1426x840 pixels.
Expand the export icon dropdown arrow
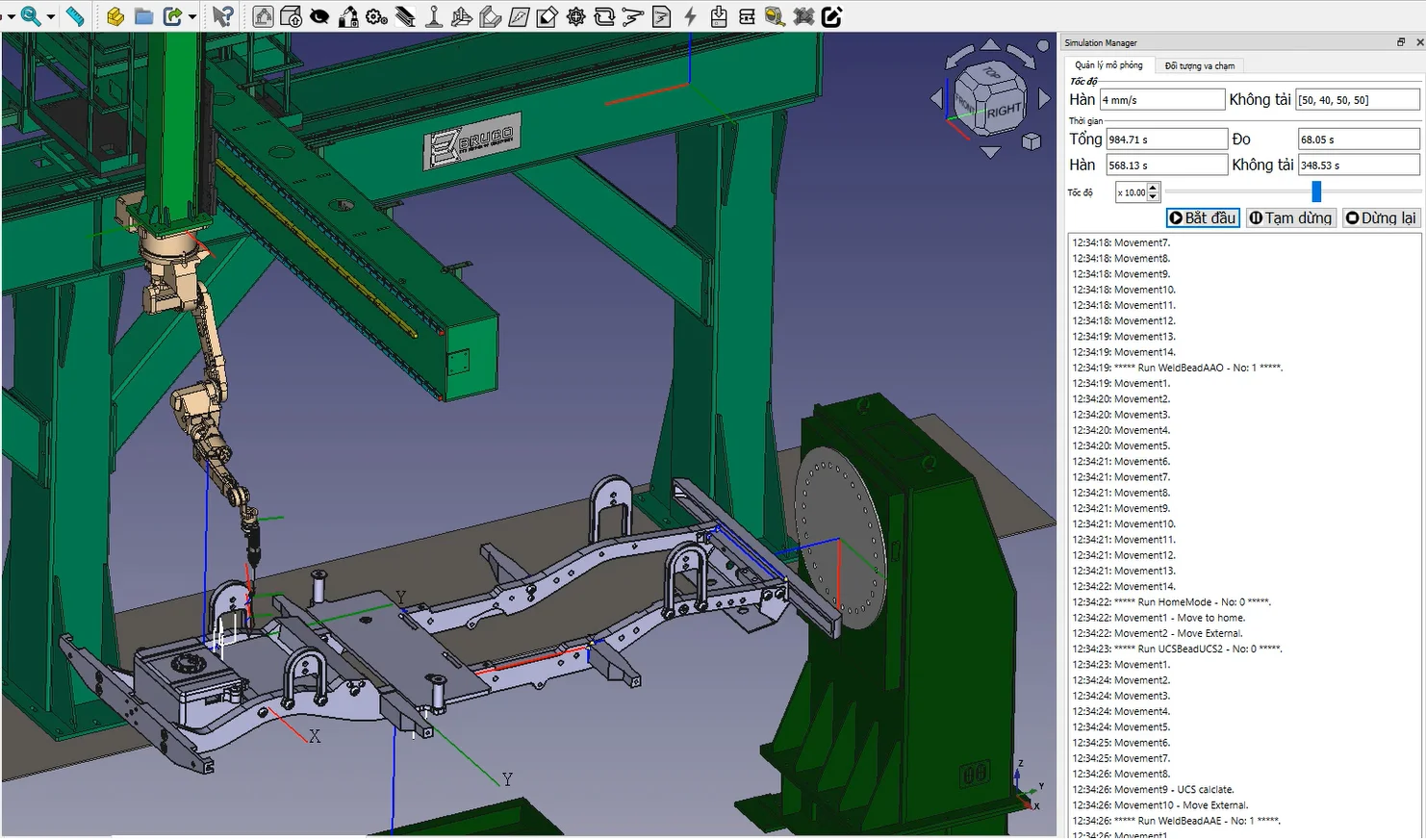click(192, 17)
